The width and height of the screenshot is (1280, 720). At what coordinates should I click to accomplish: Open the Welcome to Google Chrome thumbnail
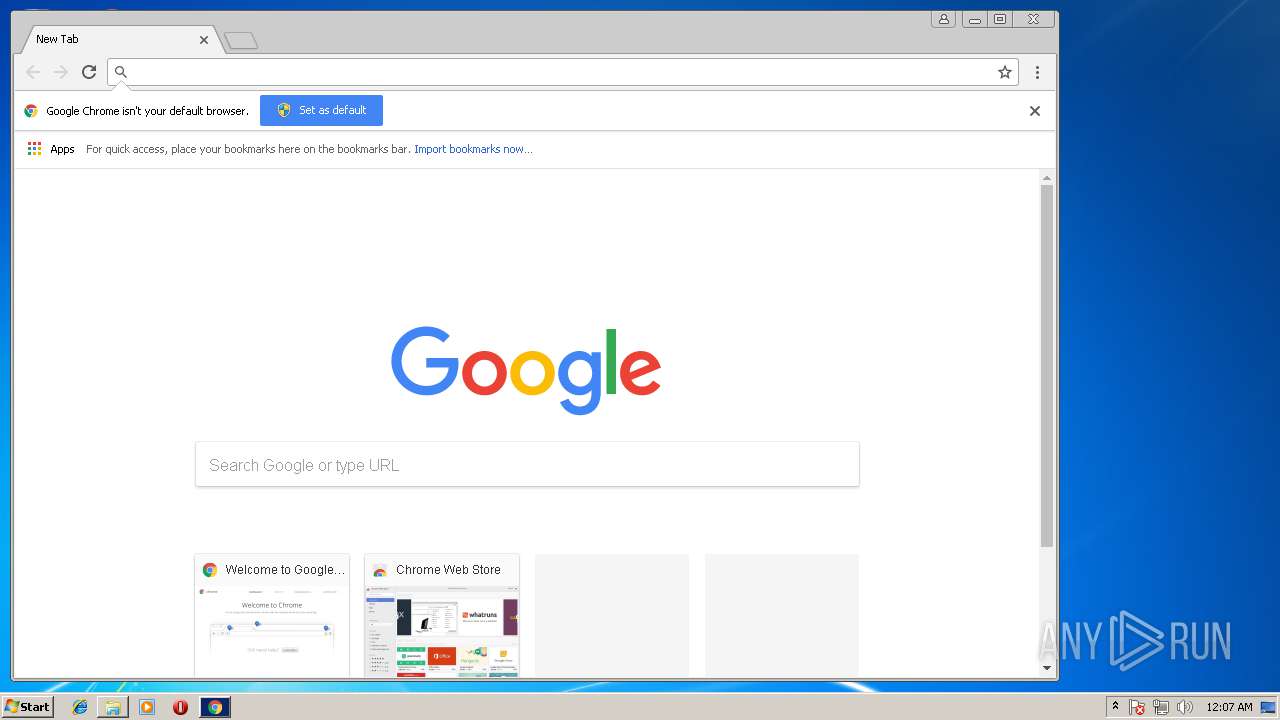click(x=272, y=615)
